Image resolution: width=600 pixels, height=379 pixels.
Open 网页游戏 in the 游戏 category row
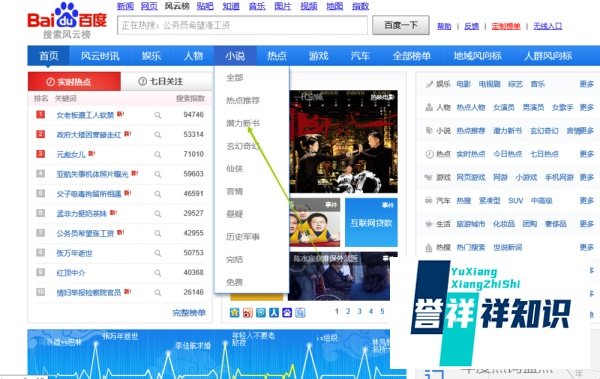pyautogui.click(x=471, y=177)
